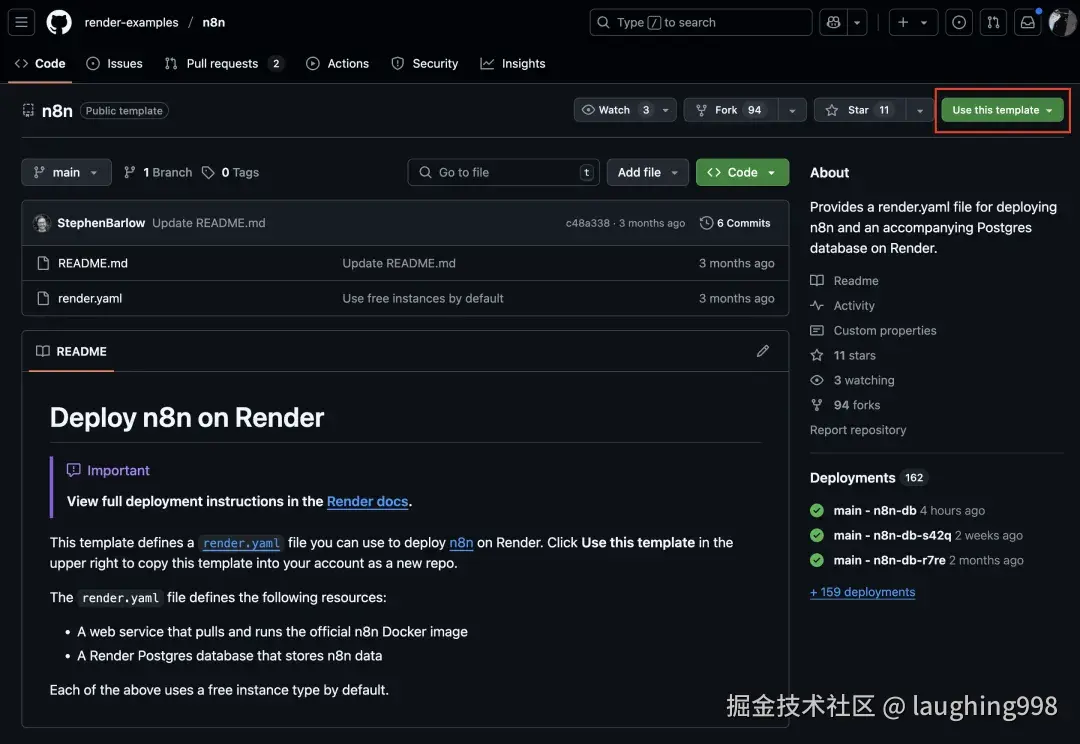The height and width of the screenshot is (744, 1080).
Task: Open the pull requests header icon
Action: tap(993, 22)
